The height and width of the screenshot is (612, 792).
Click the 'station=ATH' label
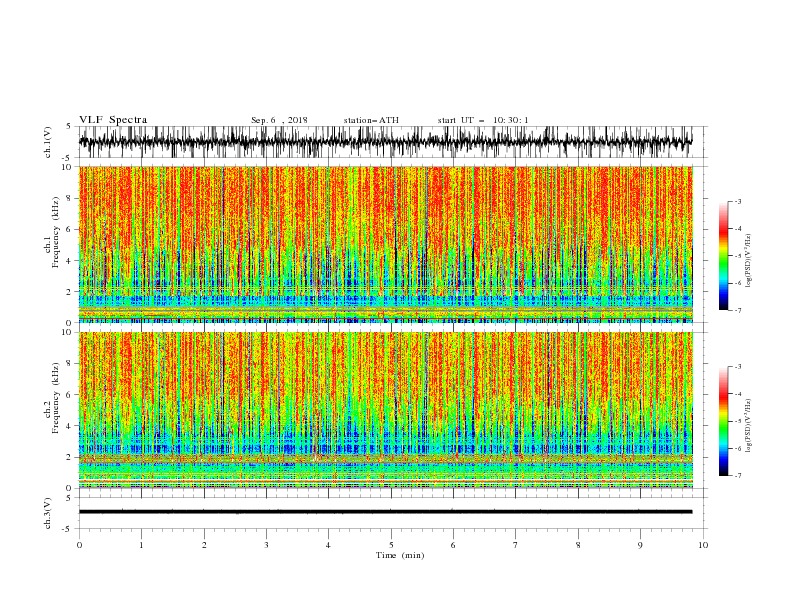pyautogui.click(x=371, y=120)
